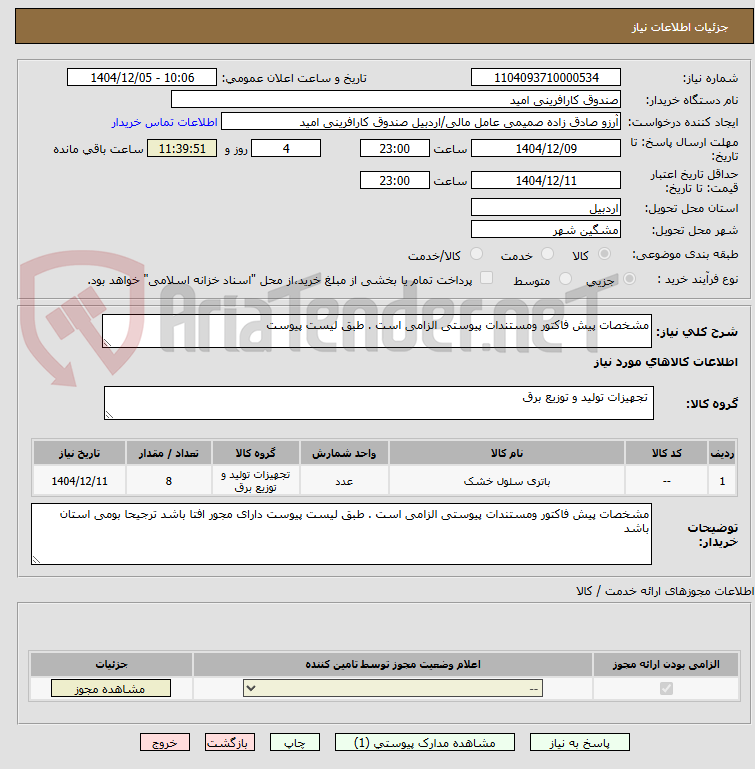
Task: Open مشاهده مدارک پیوستی (1) attachments
Action: pos(425,743)
